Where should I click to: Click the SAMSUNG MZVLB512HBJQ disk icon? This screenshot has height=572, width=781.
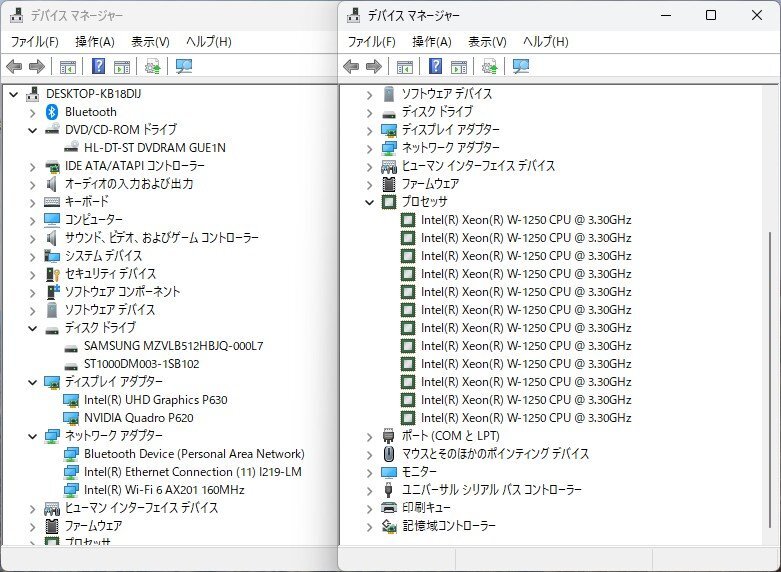[71, 348]
